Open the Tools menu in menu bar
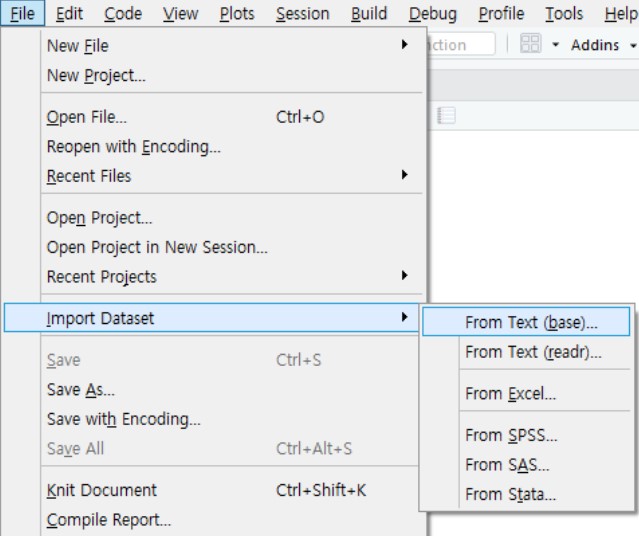This screenshot has width=639, height=536. [x=564, y=14]
